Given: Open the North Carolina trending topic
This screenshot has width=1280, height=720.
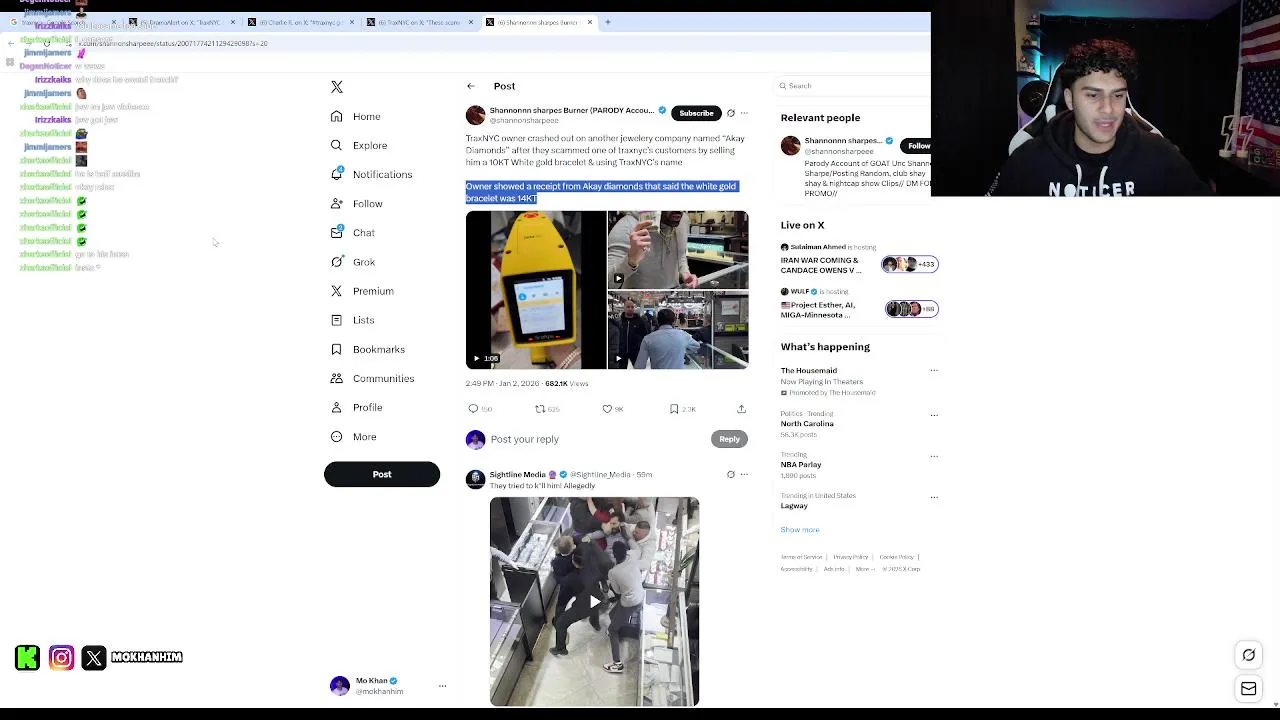Looking at the screenshot, I should [x=807, y=424].
